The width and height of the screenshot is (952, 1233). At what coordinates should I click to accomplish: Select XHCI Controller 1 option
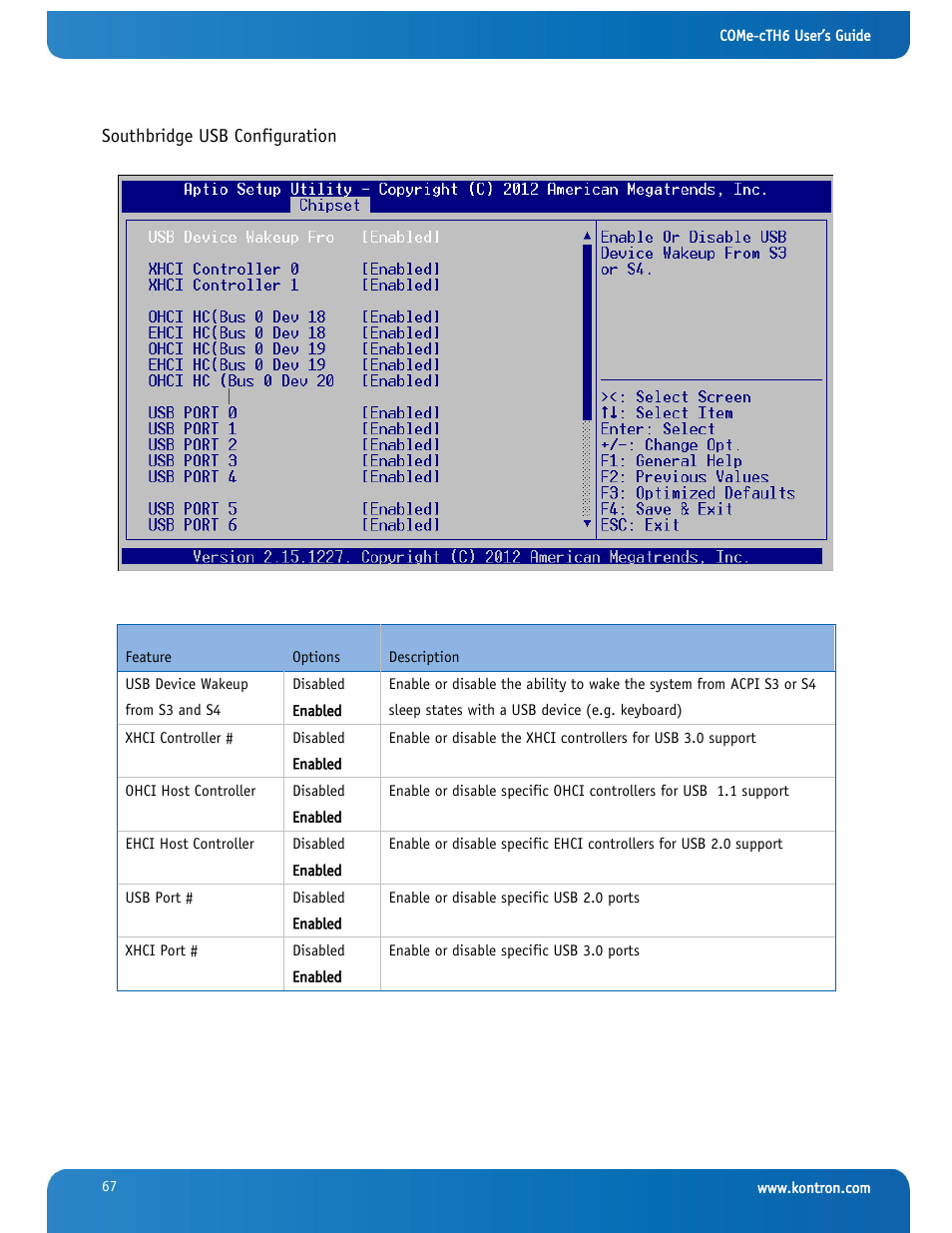pyautogui.click(x=294, y=286)
